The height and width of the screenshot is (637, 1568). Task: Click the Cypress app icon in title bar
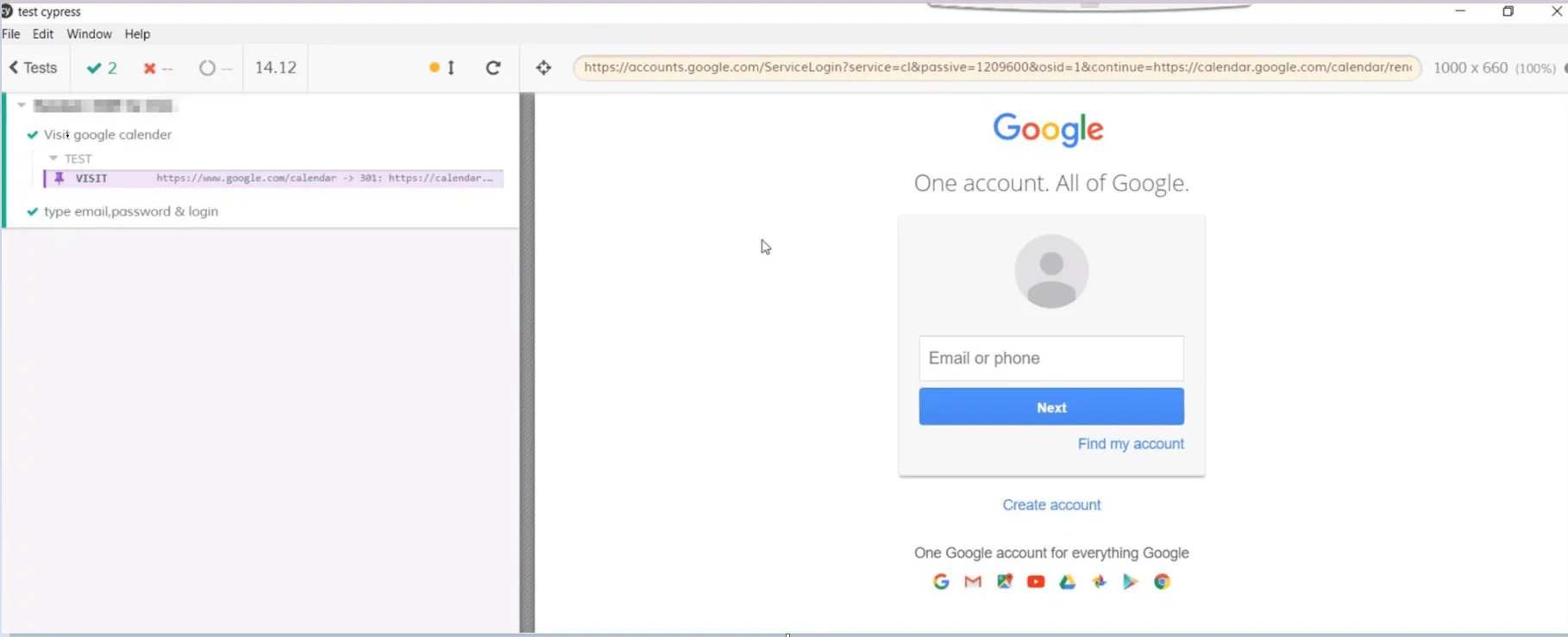[x=7, y=11]
